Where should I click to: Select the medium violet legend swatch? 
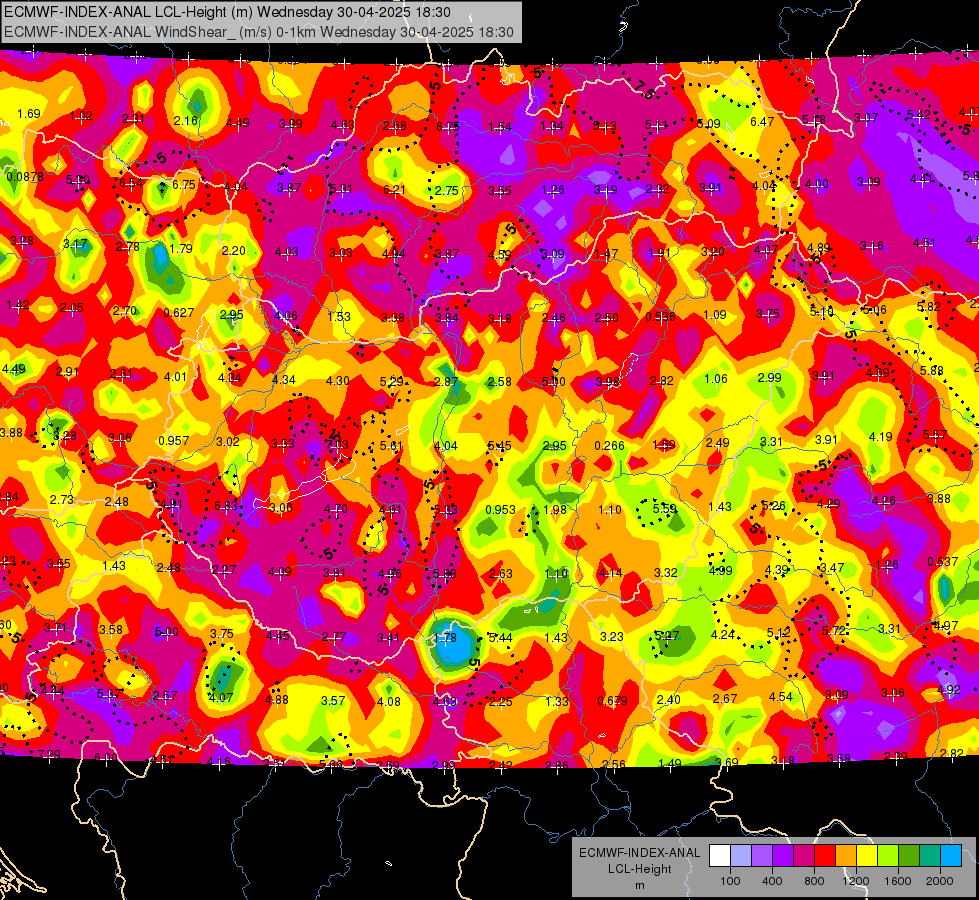(x=762, y=856)
